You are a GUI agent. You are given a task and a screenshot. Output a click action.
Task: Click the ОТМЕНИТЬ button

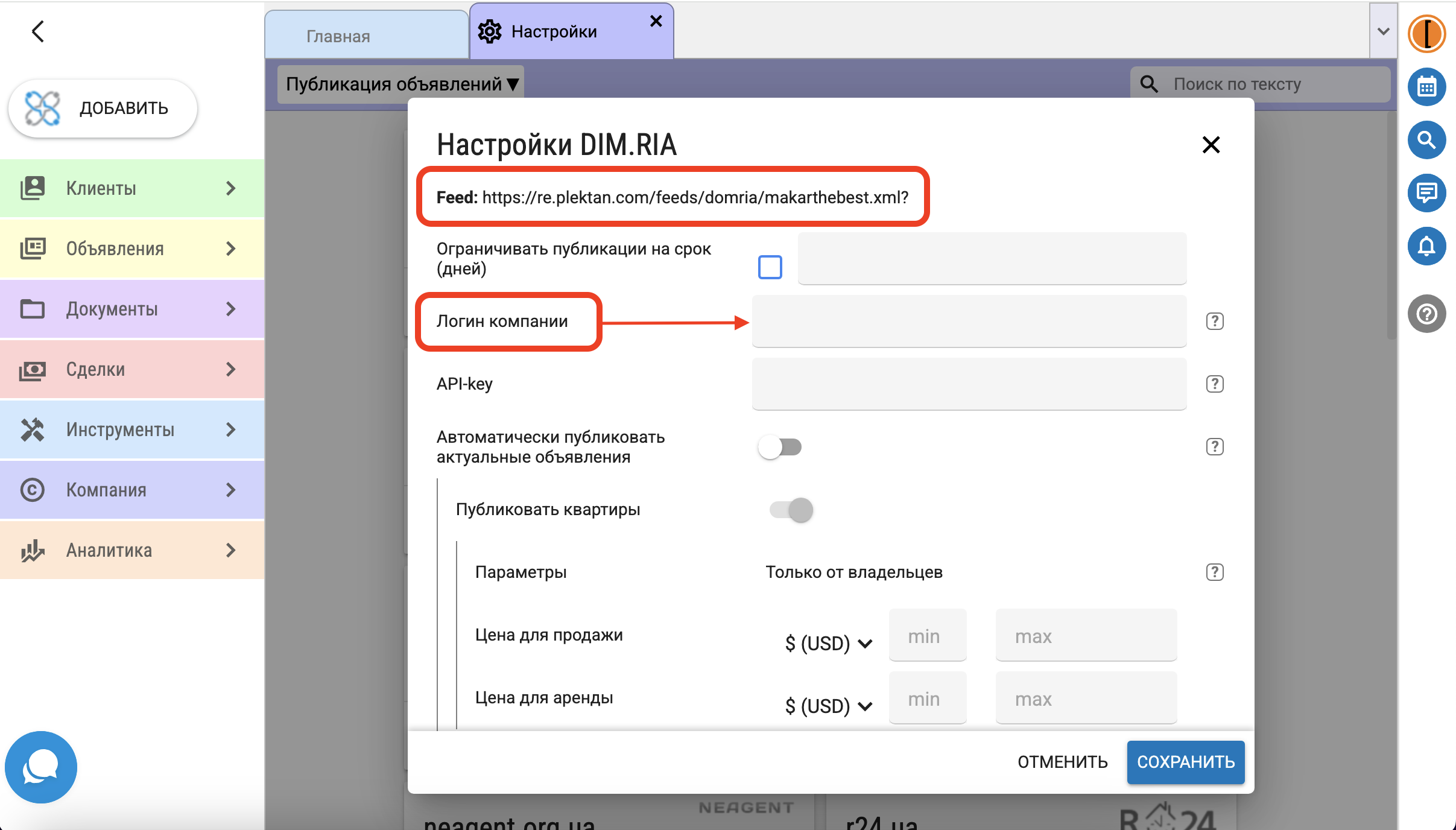[x=1062, y=762]
